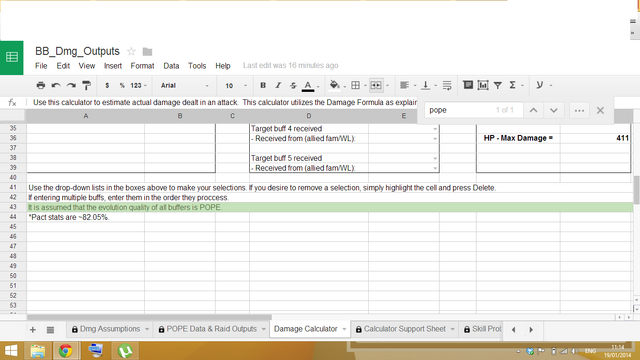Open Damage Calculator tab menu arrow
The height and width of the screenshot is (360, 640).
point(344,329)
